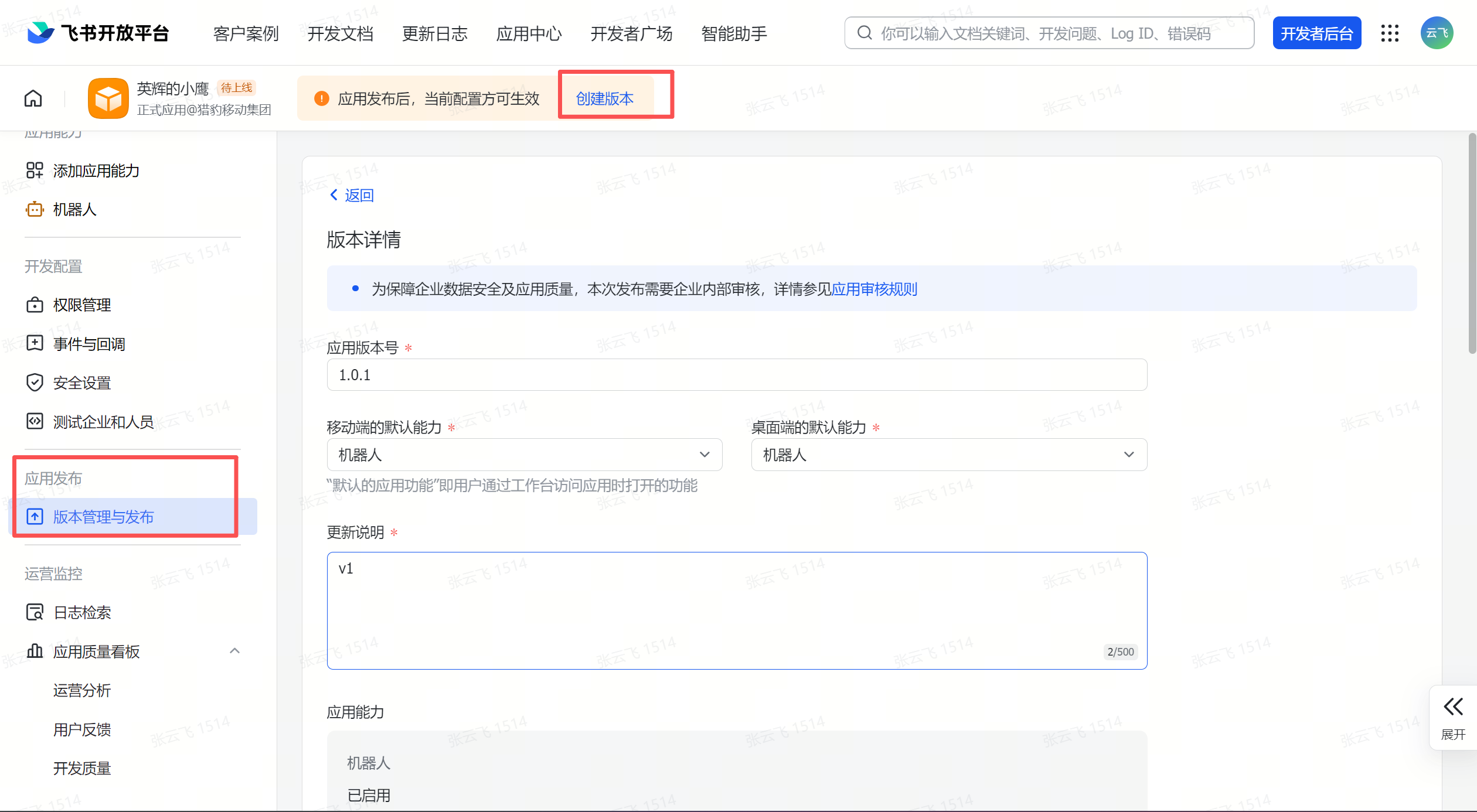Click the home icon in sidebar

tap(33, 98)
